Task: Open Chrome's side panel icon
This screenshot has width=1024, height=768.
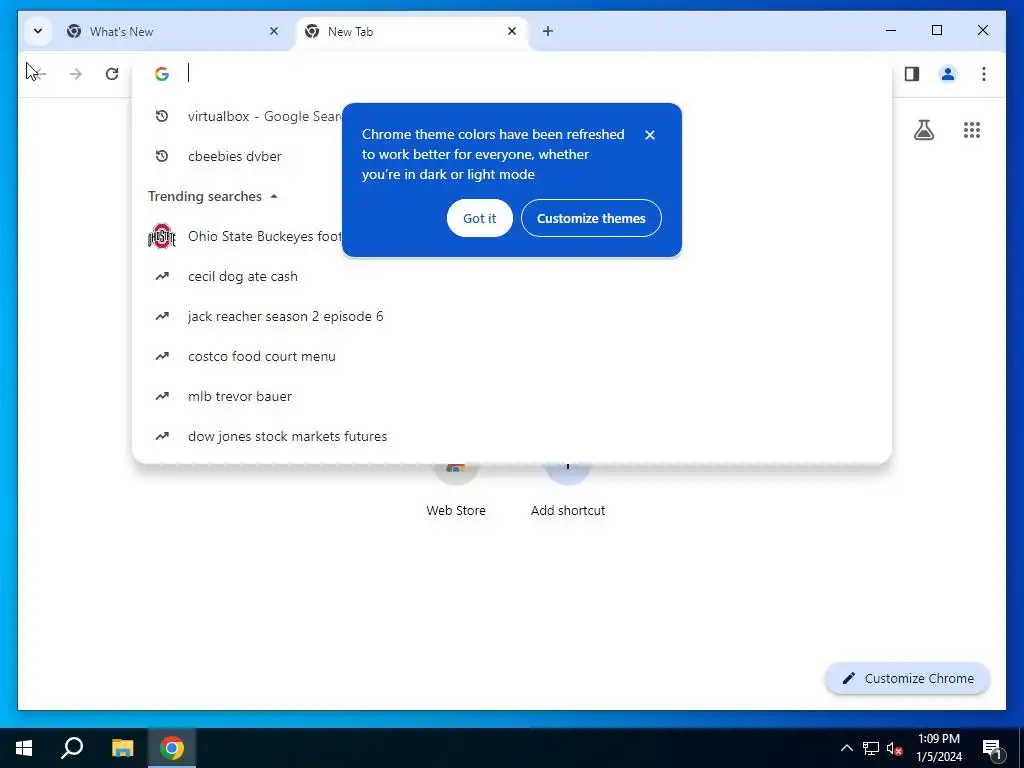Action: (912, 74)
